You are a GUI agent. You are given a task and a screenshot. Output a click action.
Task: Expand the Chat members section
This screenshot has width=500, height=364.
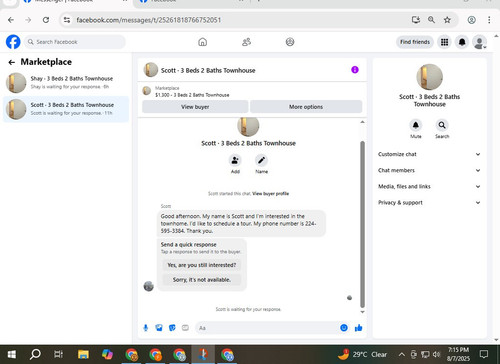[x=429, y=170]
